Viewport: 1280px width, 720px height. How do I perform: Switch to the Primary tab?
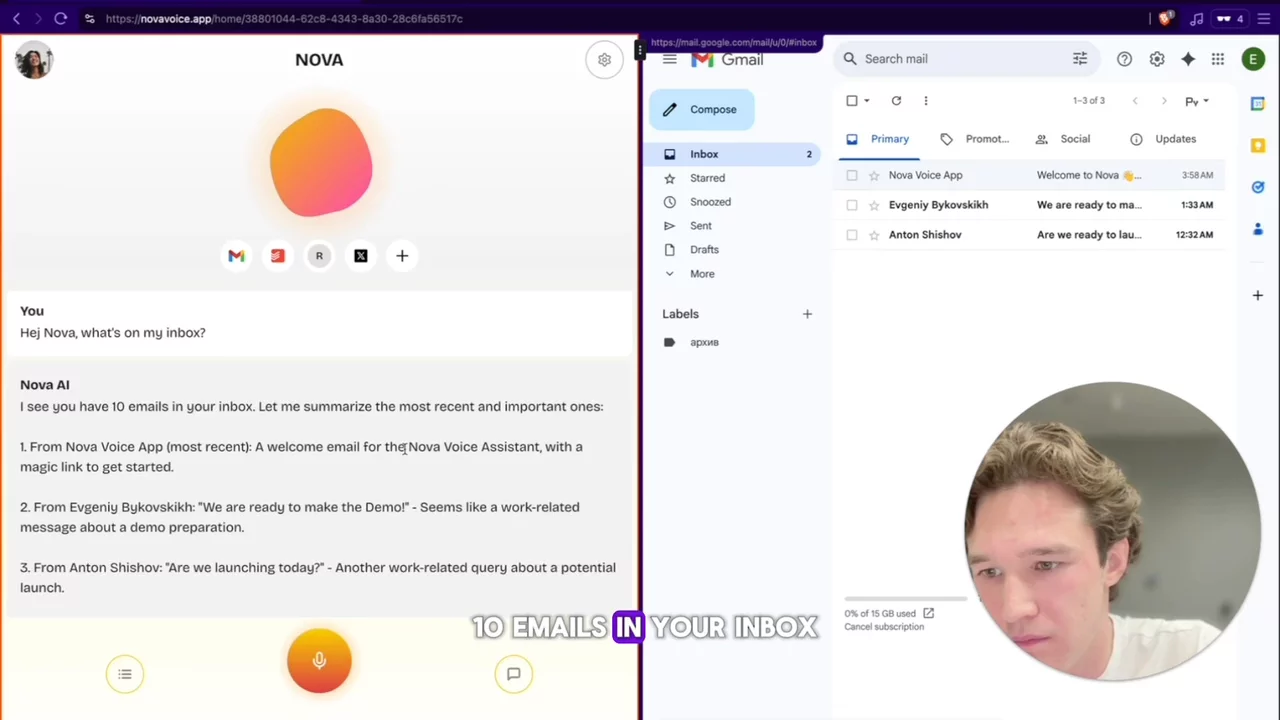[879, 139]
